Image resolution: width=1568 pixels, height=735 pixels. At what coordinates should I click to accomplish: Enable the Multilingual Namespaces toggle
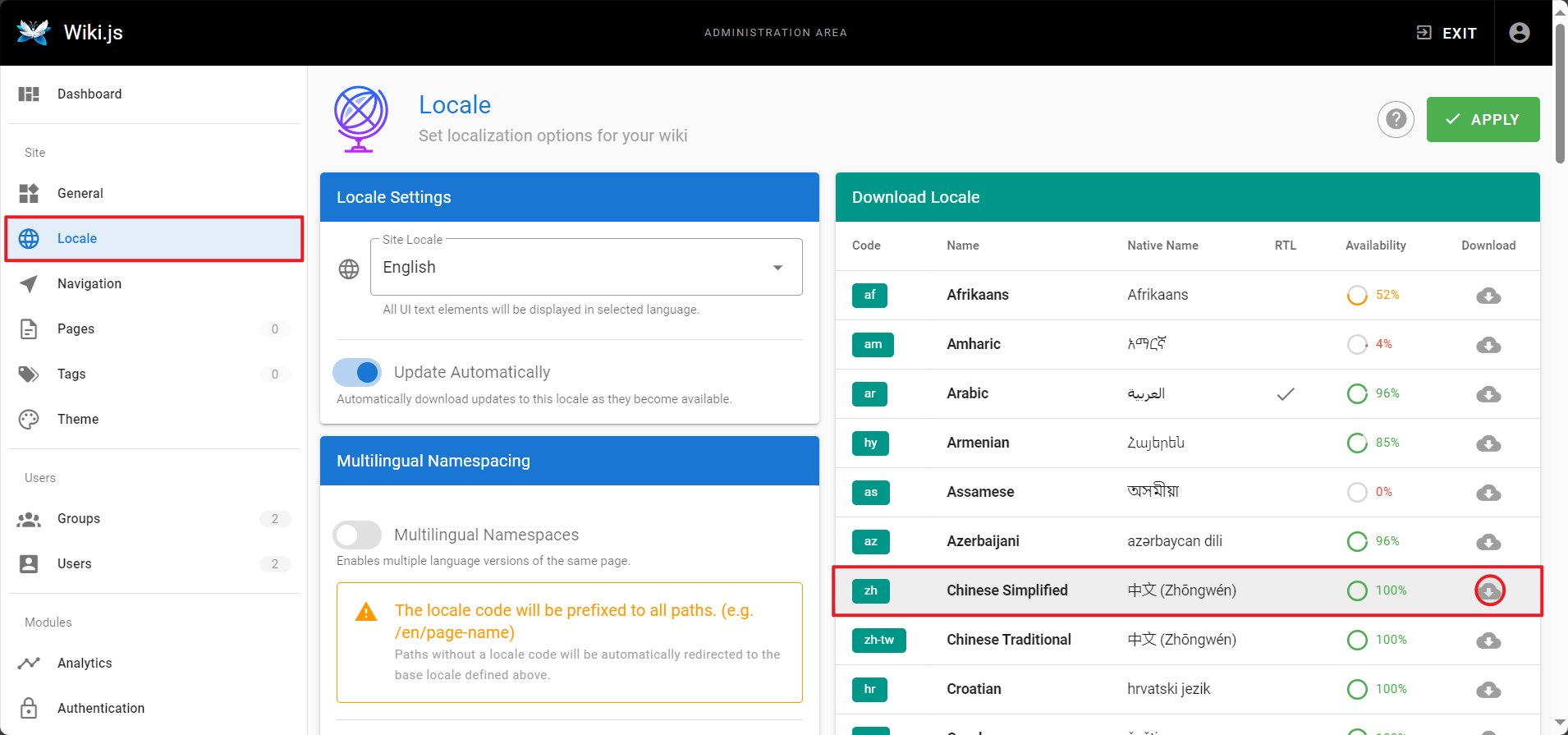click(358, 535)
